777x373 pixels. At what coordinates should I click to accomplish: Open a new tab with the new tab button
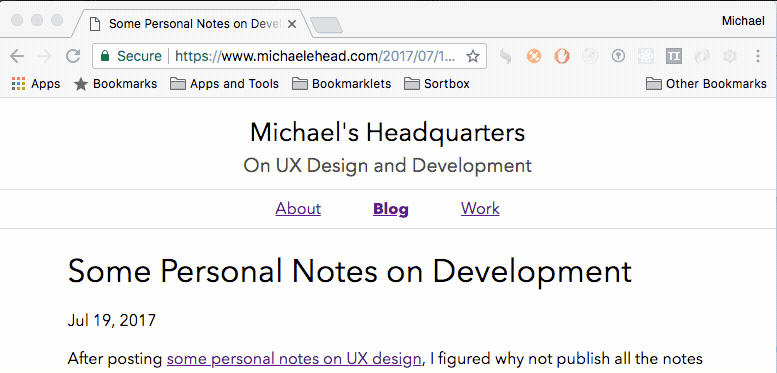[x=326, y=25]
